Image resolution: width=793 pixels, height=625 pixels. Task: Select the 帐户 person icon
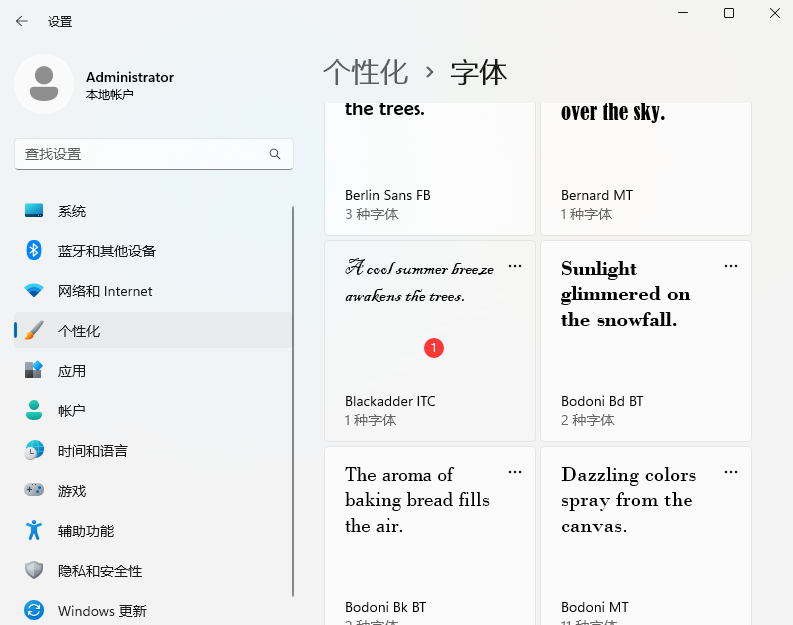coord(34,410)
